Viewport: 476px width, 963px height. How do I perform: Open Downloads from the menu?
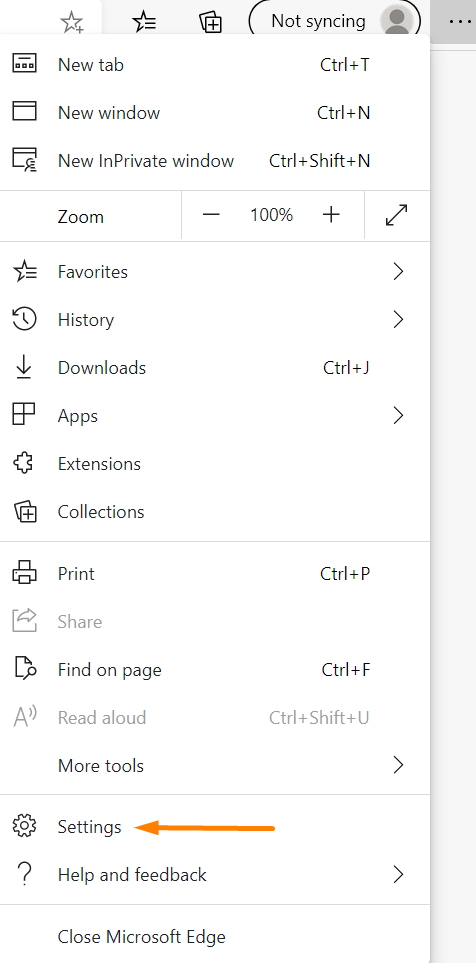215,367
